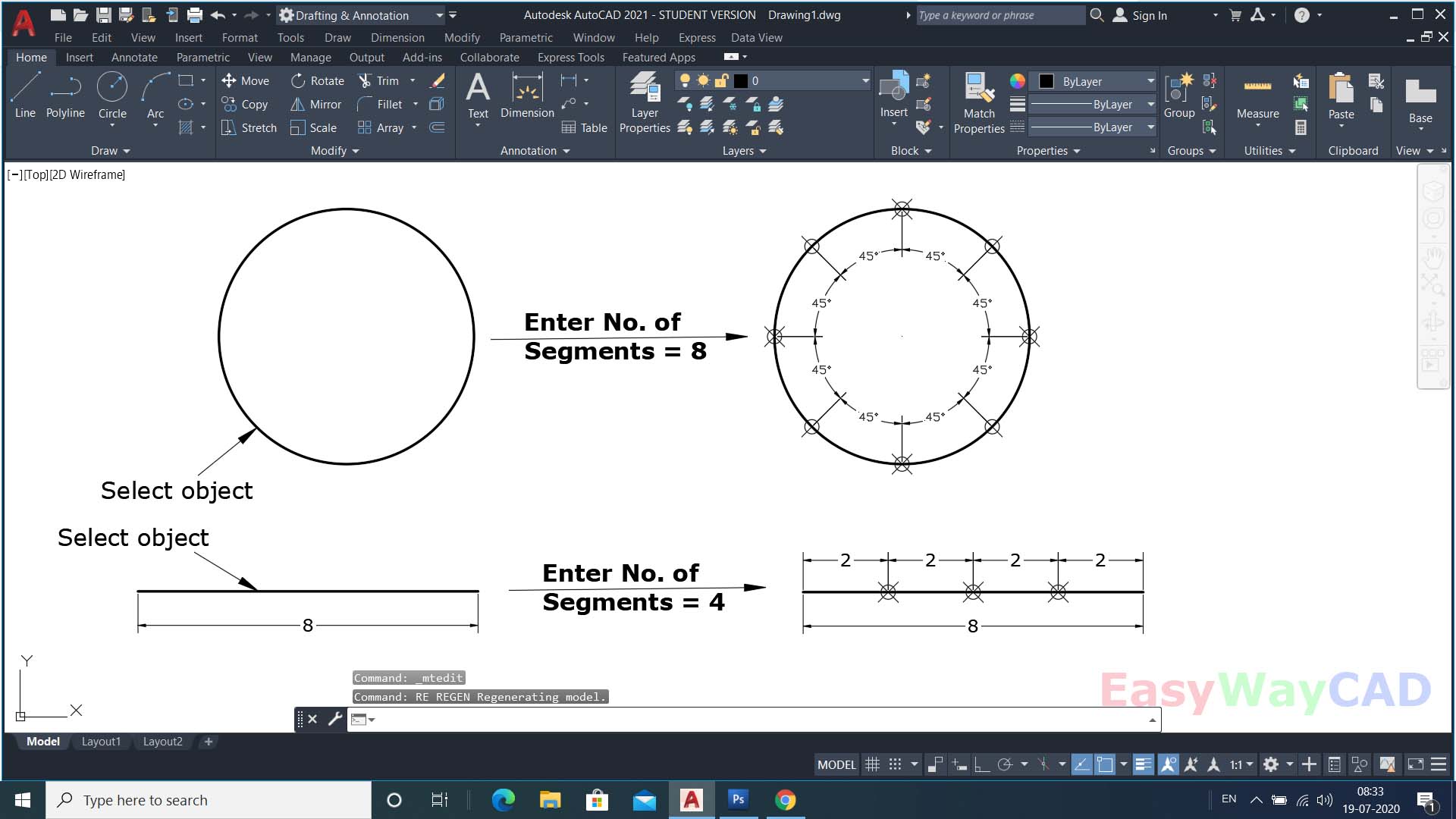This screenshot has height=819, width=1456.
Task: Switch to the Parametric ribbon tab
Action: 202,57
